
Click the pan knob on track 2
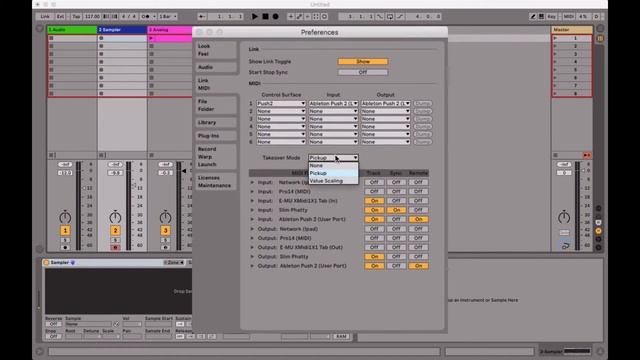(x=115, y=217)
